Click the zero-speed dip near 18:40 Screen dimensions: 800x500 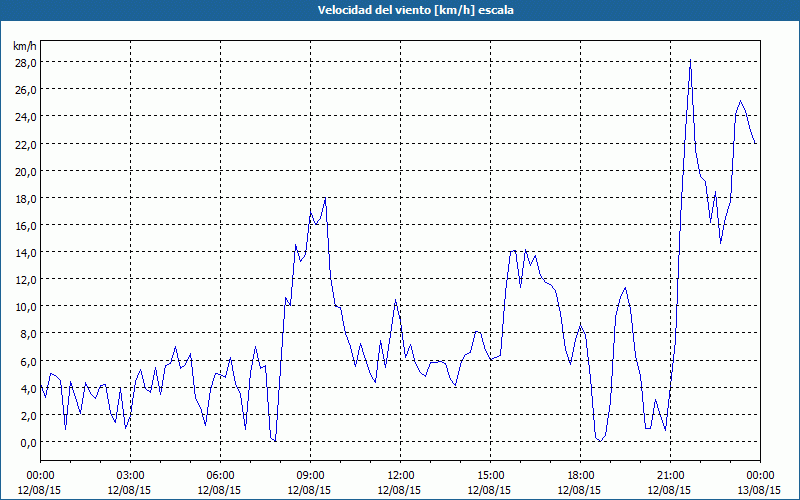[600, 440]
